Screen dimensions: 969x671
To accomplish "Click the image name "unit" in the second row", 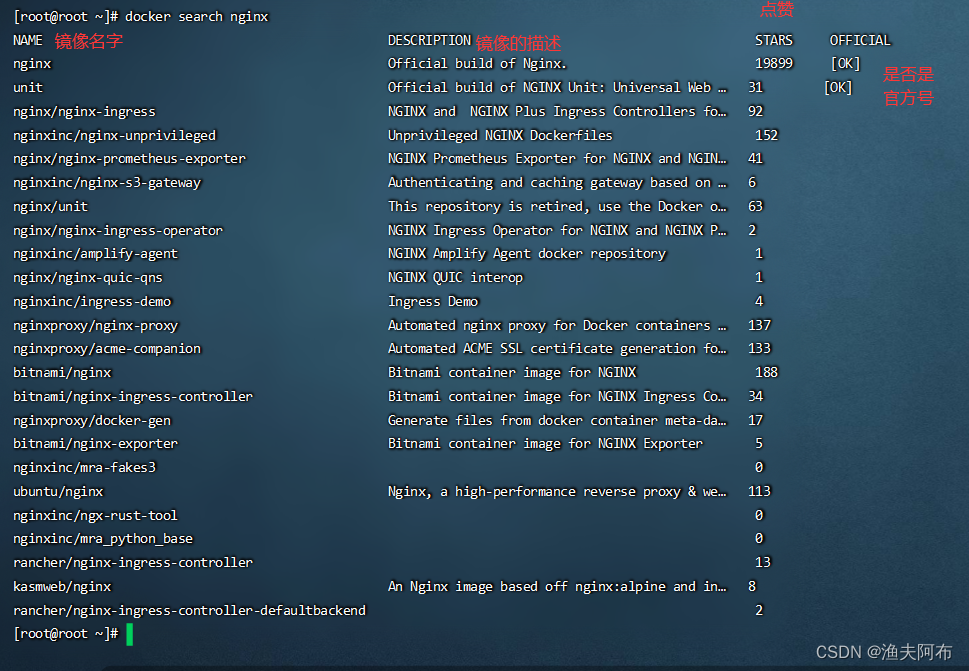I will coord(28,88).
